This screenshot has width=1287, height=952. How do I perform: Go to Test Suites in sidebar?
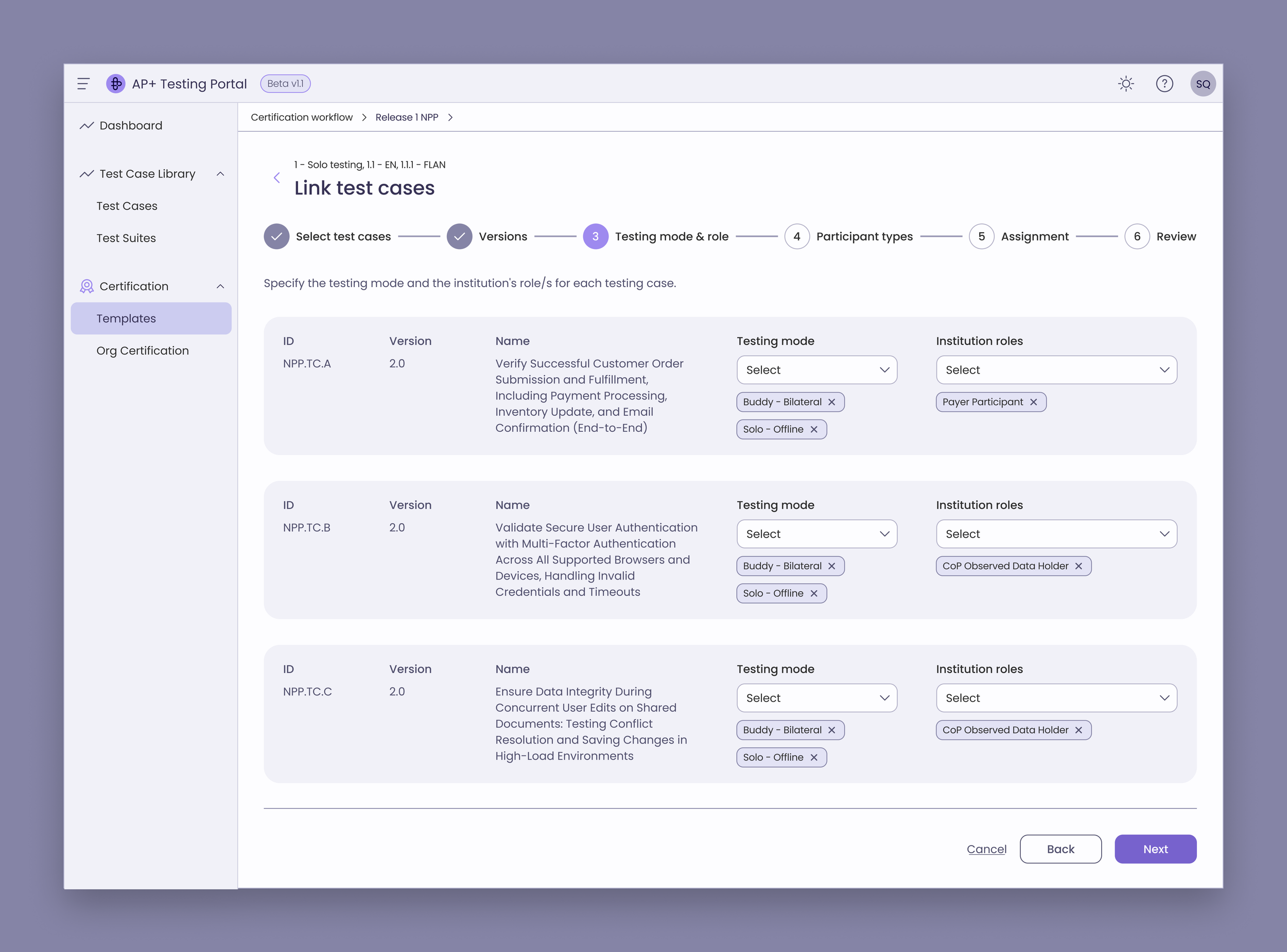point(126,238)
